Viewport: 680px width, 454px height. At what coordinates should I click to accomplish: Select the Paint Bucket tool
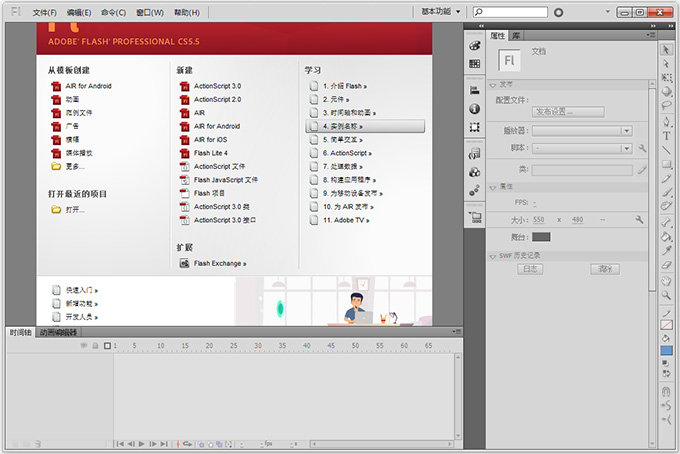pos(666,236)
